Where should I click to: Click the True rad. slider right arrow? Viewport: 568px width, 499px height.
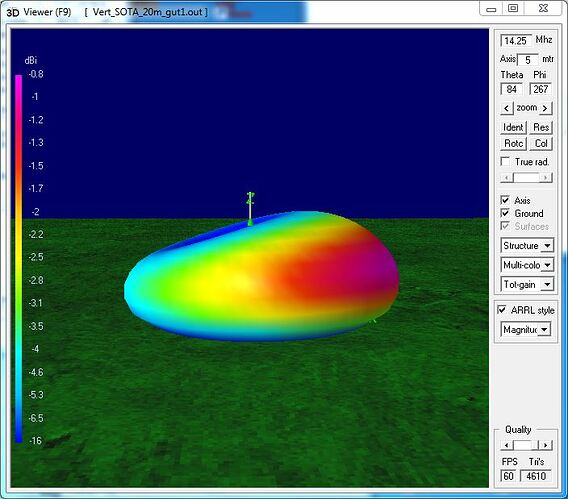(546, 177)
